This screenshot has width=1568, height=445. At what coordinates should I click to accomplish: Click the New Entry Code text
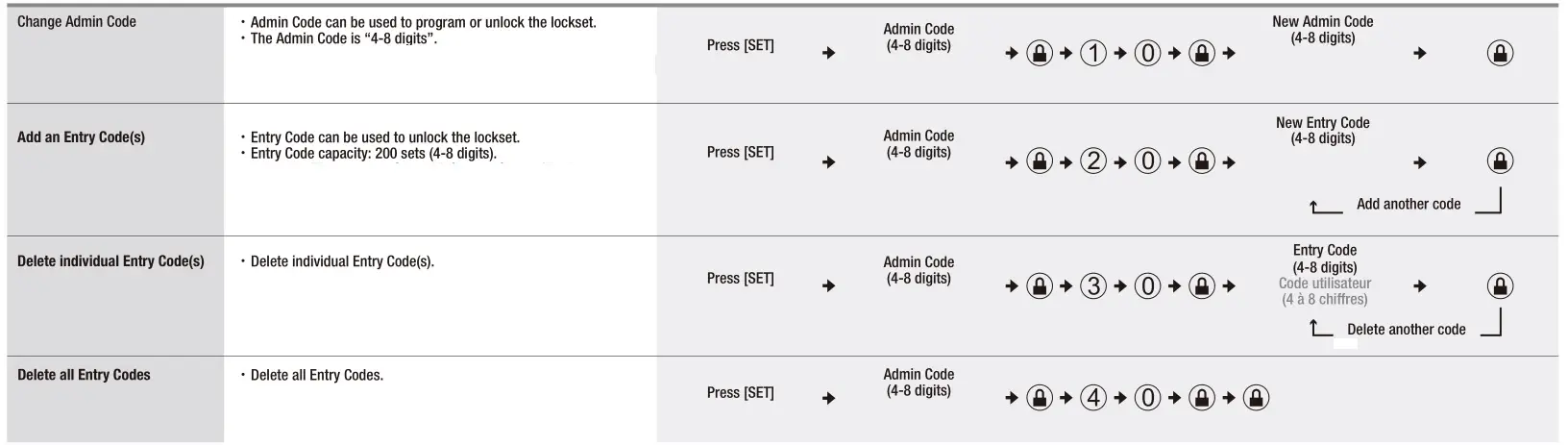(x=1322, y=123)
